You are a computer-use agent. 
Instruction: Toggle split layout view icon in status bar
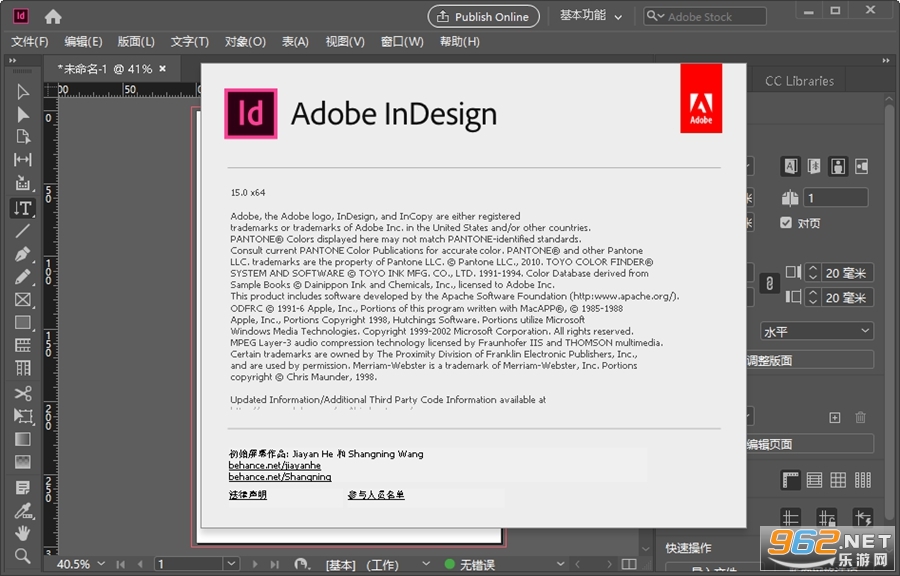629,565
